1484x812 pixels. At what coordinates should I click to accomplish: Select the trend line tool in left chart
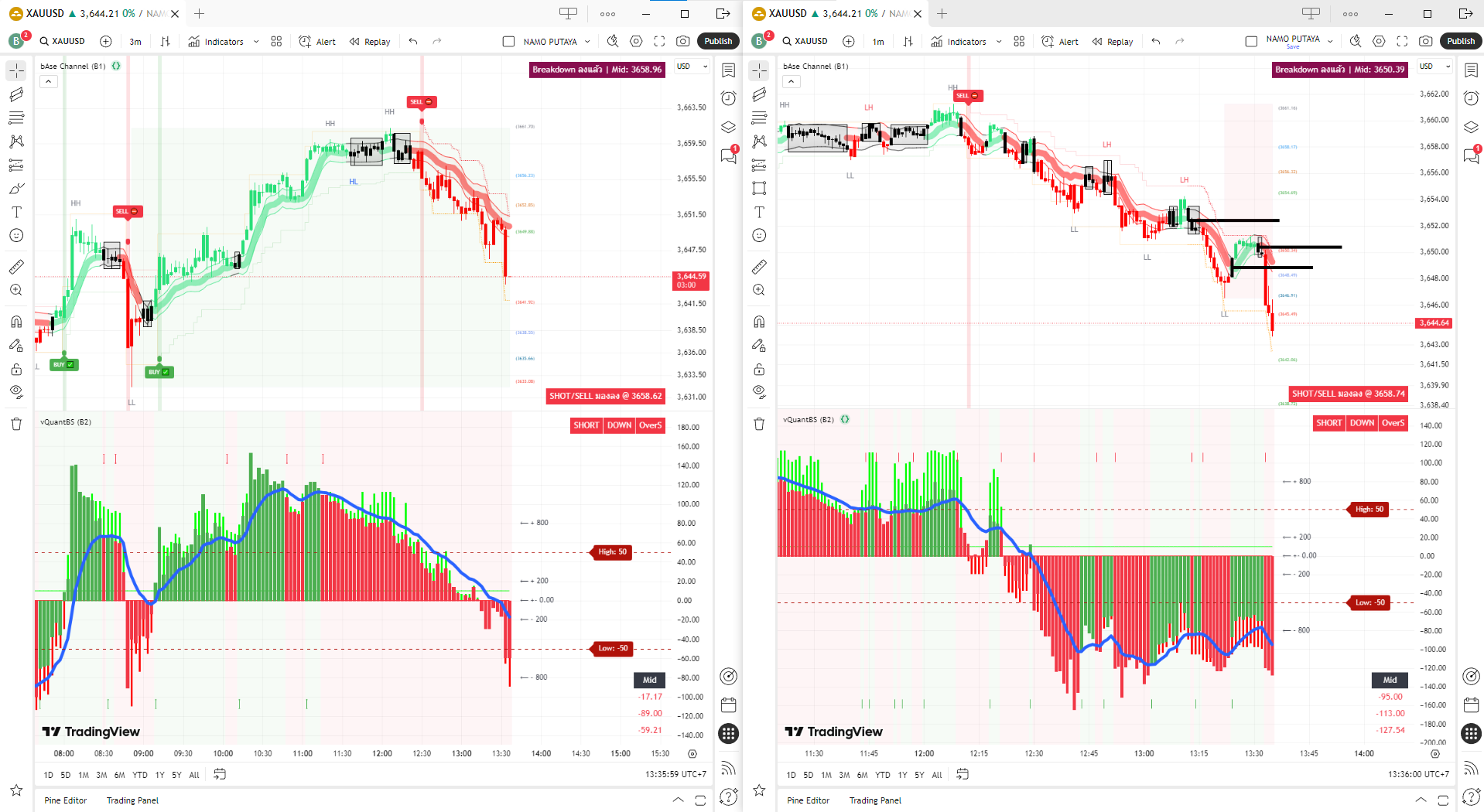16,94
